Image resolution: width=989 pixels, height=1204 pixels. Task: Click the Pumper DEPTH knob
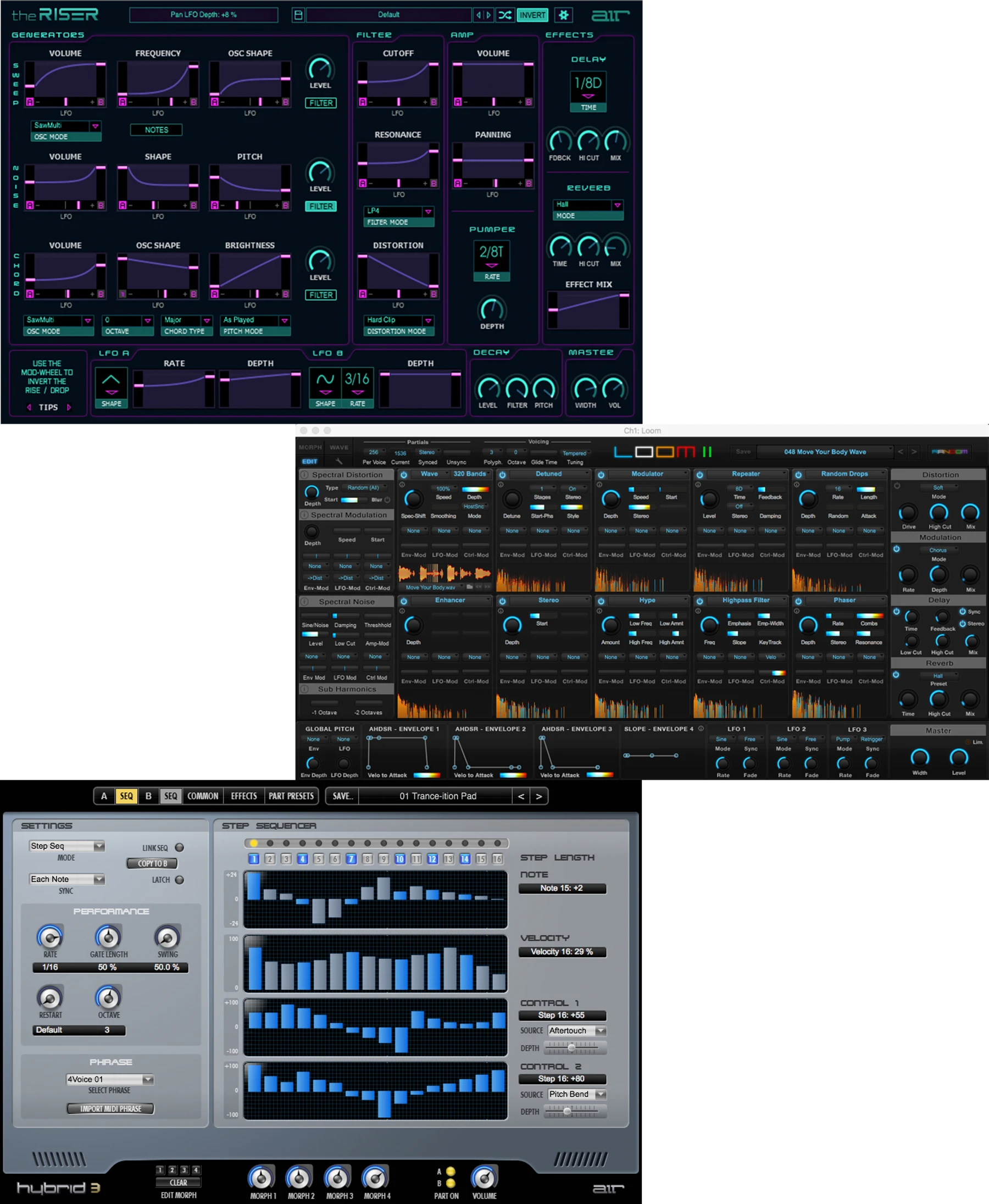point(492,309)
